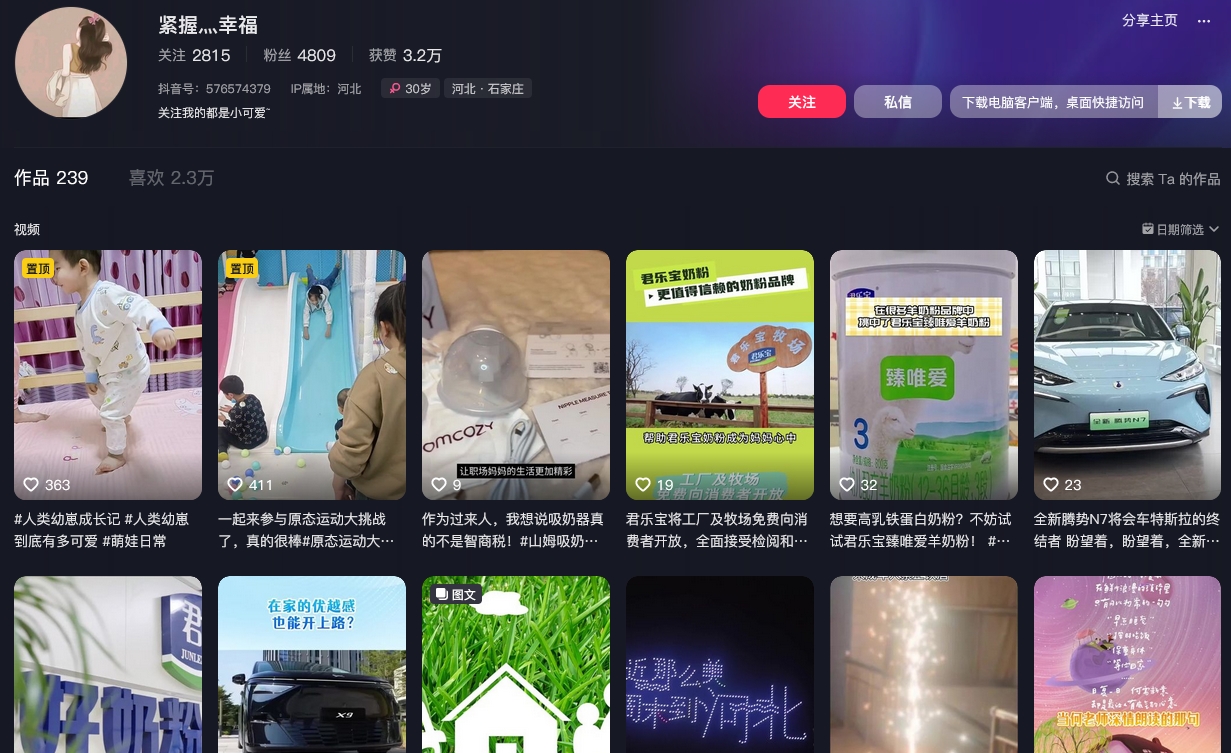Viewport: 1231px width, 753px height.
Task: Click heart icon showing 411 likes
Action: pyautogui.click(x=235, y=484)
